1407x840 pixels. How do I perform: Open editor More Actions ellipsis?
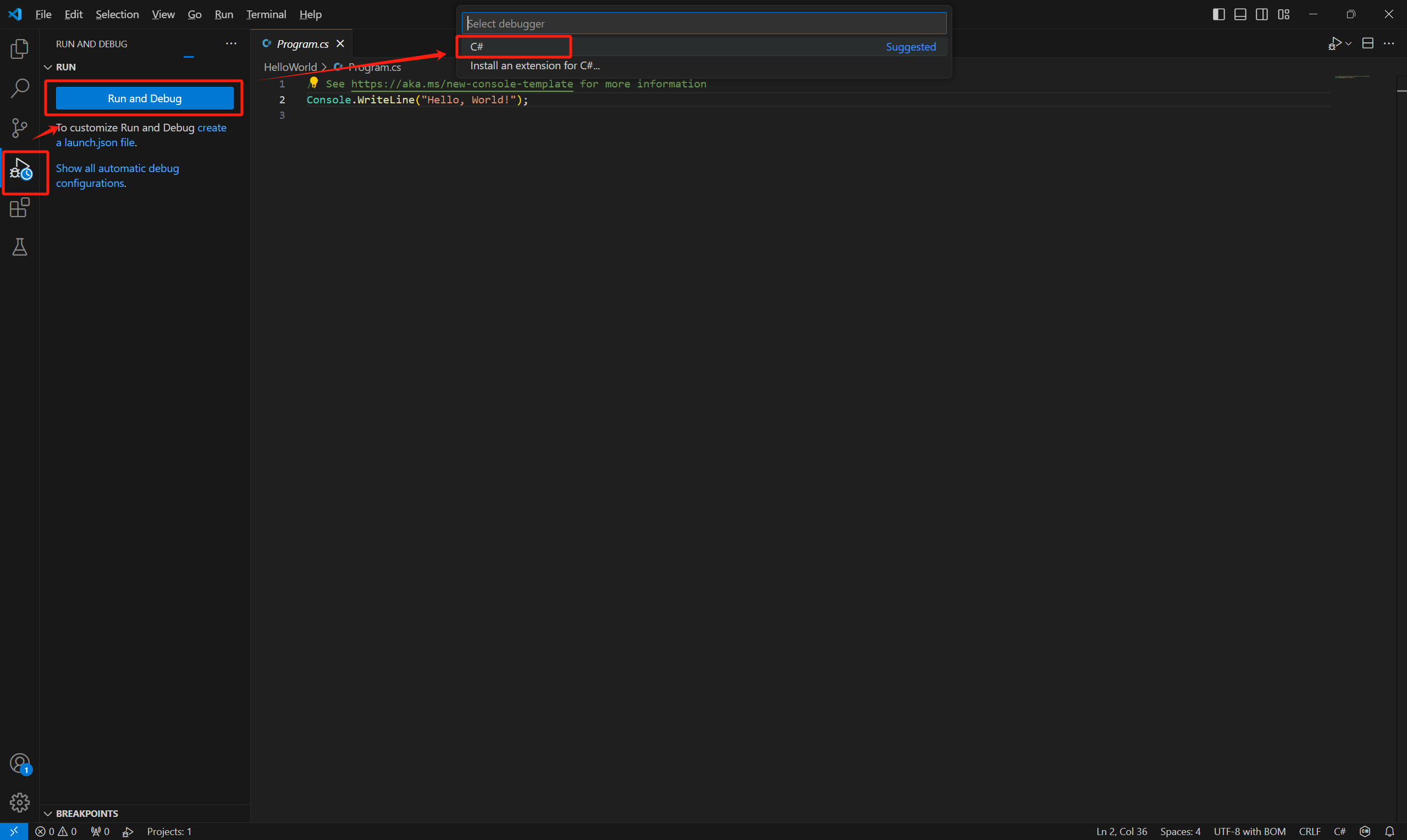pyautogui.click(x=1389, y=43)
